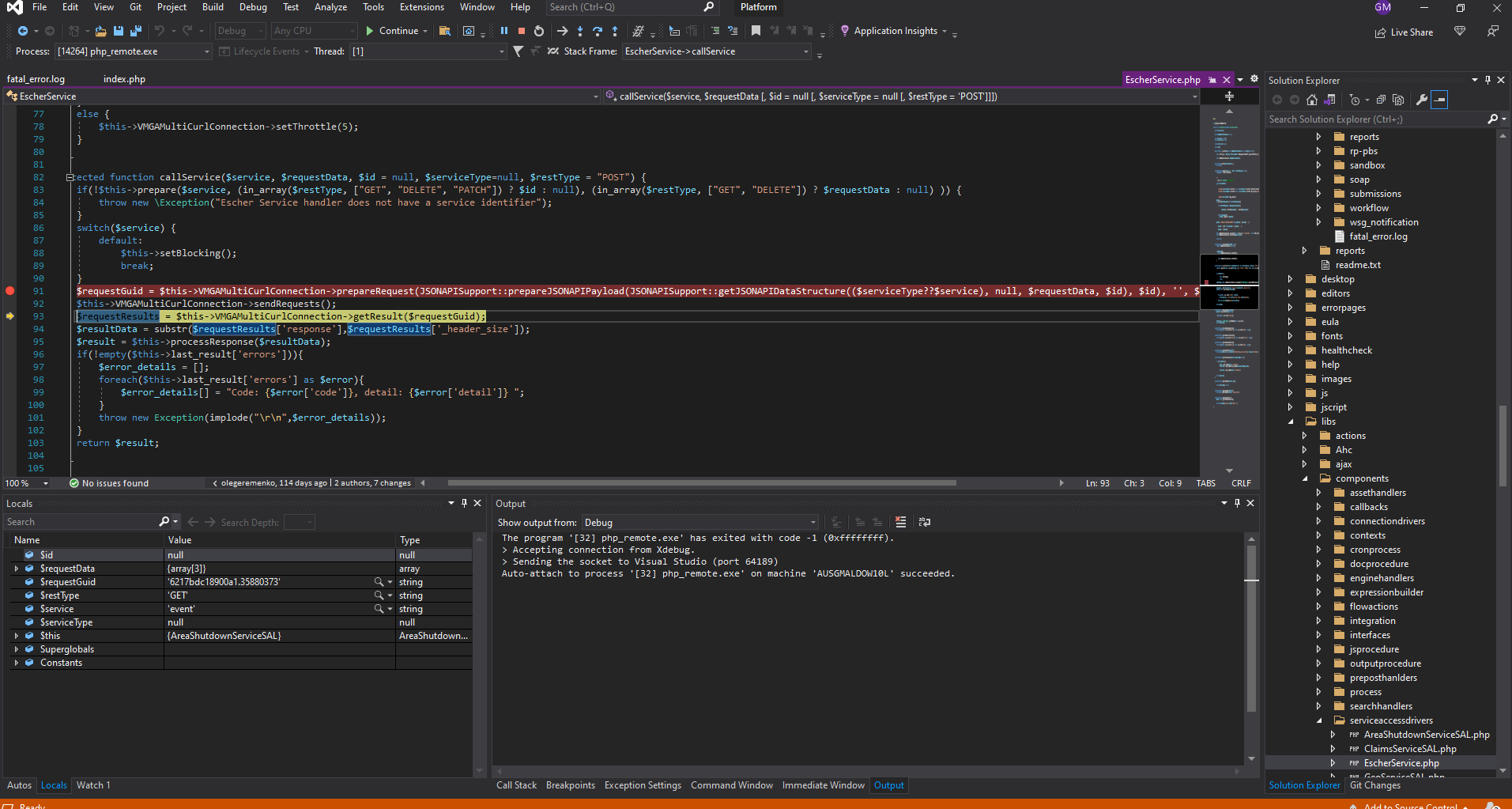Toggle the breakpoint on line 91

(x=10, y=291)
